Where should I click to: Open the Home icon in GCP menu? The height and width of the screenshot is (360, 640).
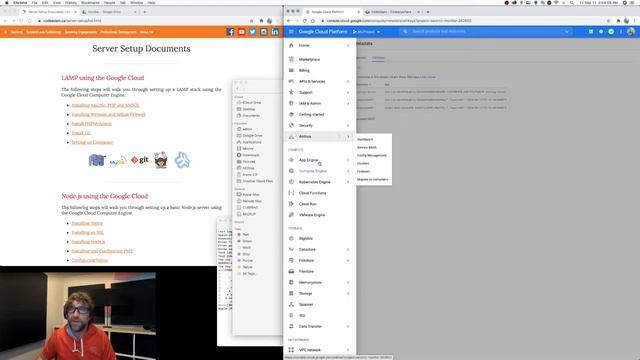coord(291,45)
